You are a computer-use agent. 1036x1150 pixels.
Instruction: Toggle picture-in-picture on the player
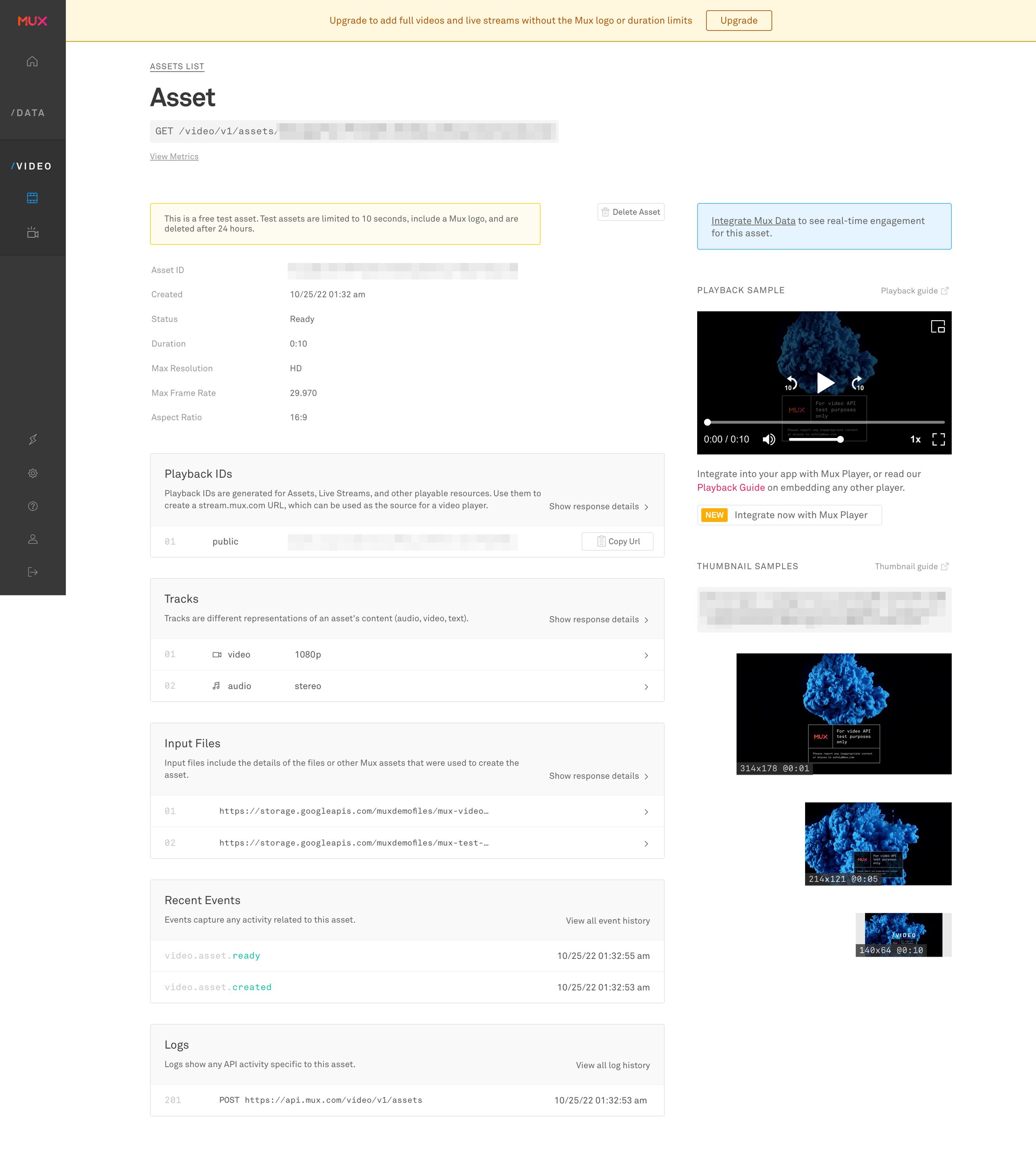938,327
